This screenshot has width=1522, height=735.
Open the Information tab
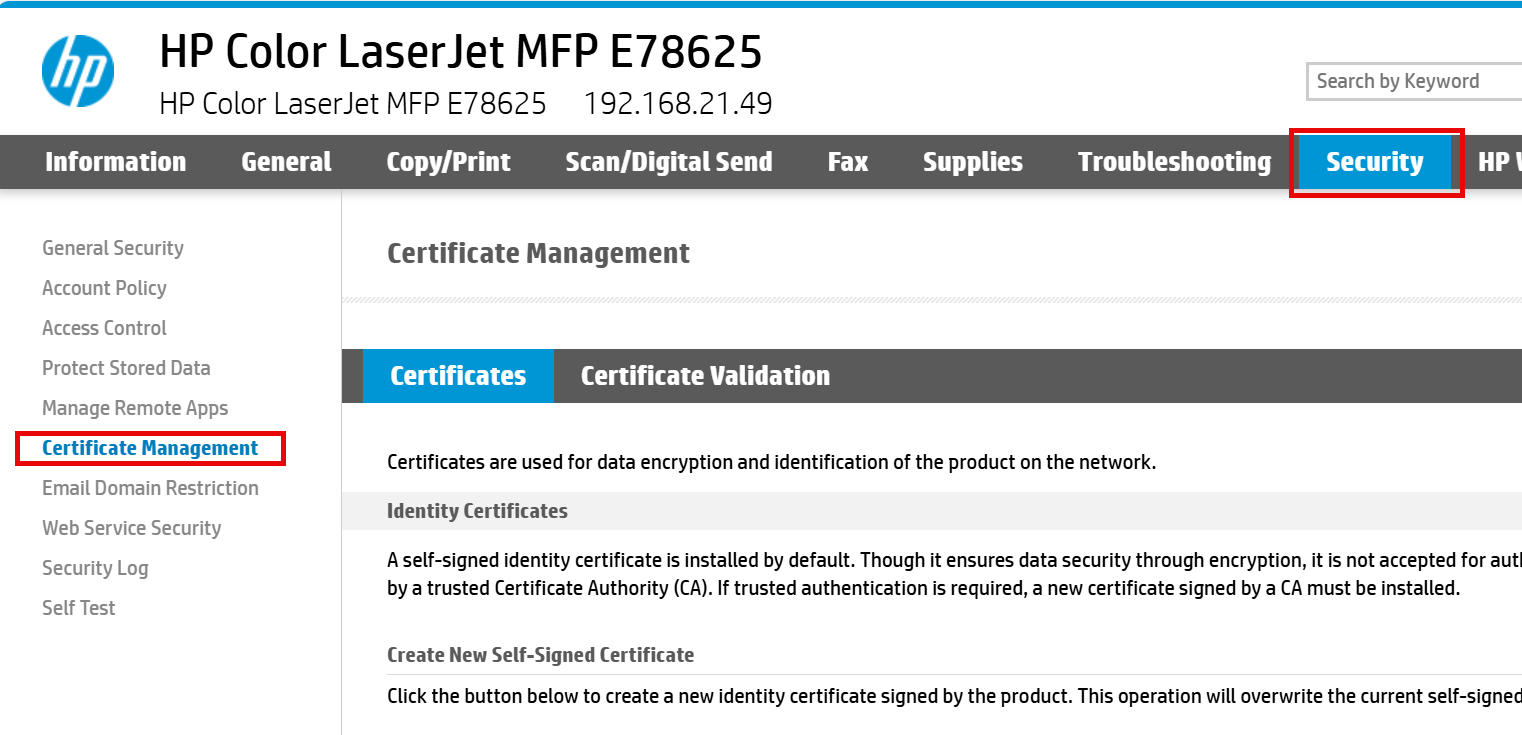[x=115, y=162]
